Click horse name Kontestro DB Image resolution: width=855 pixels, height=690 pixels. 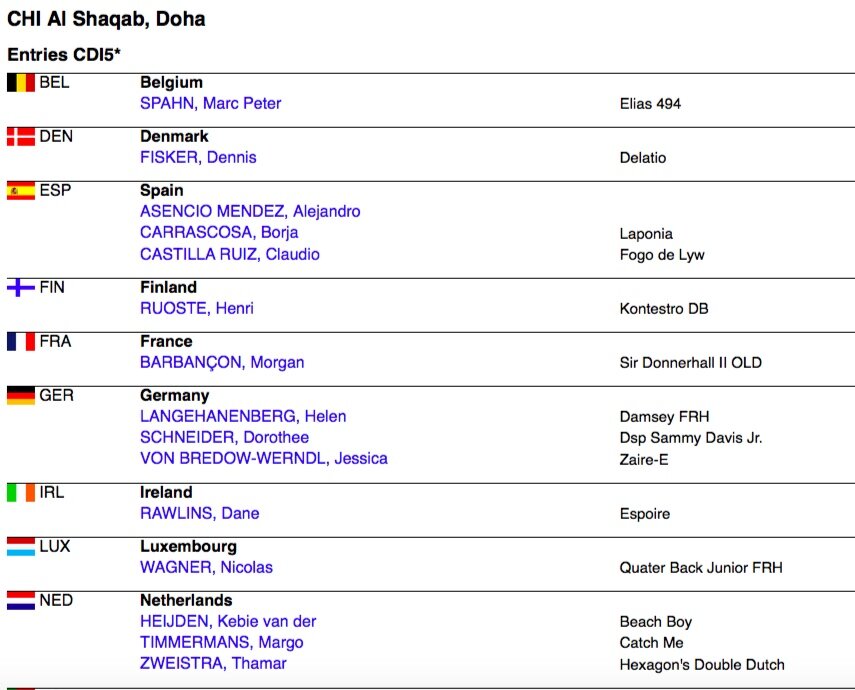coord(664,309)
